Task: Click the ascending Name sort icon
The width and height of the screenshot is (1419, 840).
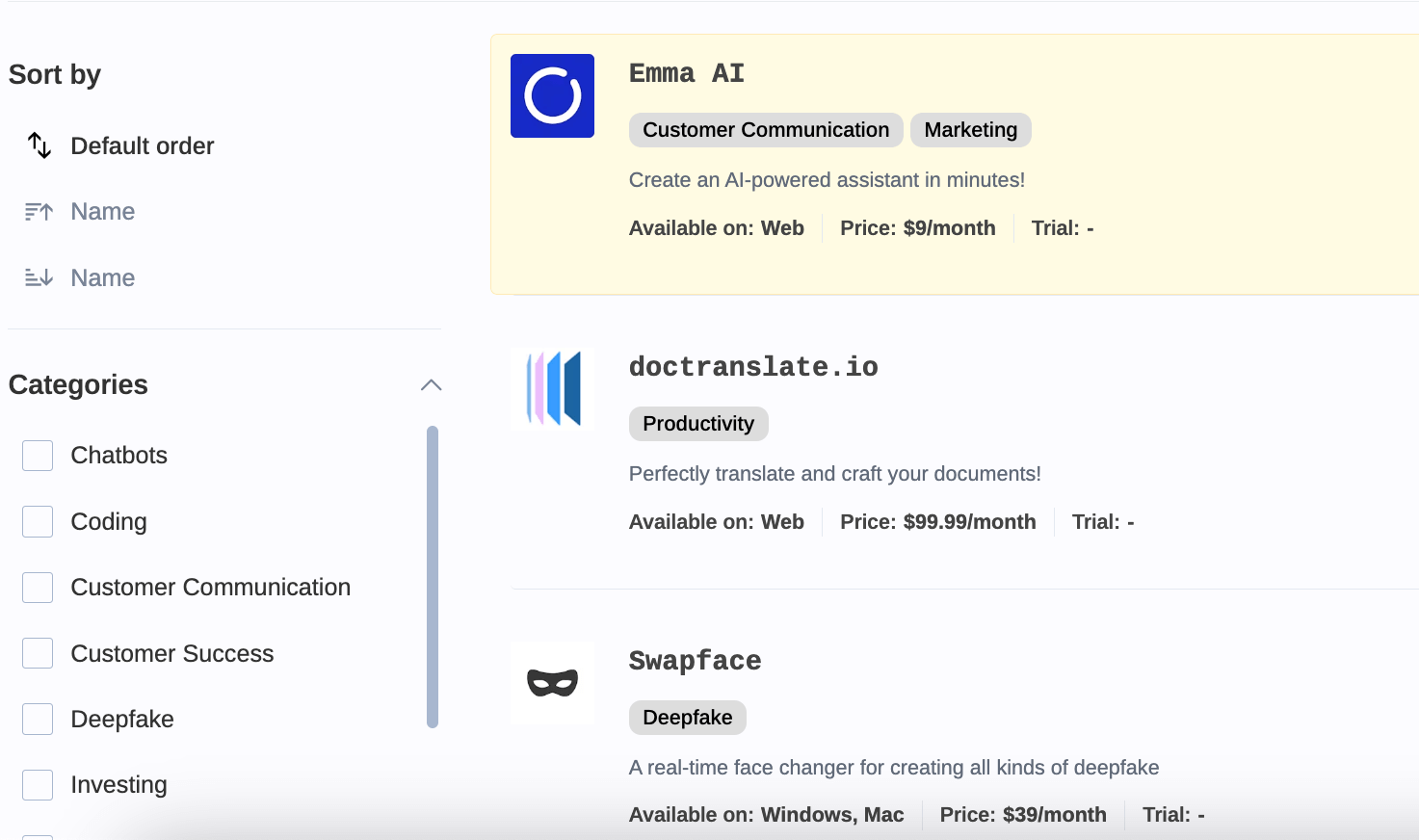Action: click(x=39, y=212)
